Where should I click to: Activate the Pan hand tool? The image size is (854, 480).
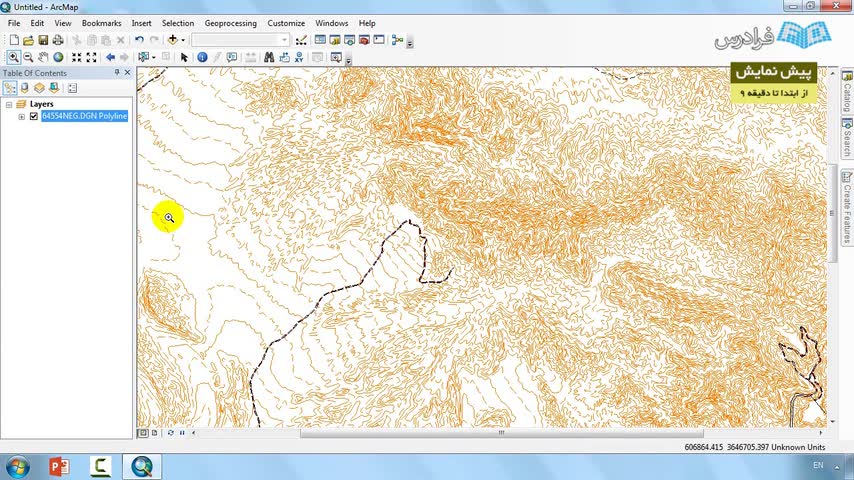tap(43, 57)
